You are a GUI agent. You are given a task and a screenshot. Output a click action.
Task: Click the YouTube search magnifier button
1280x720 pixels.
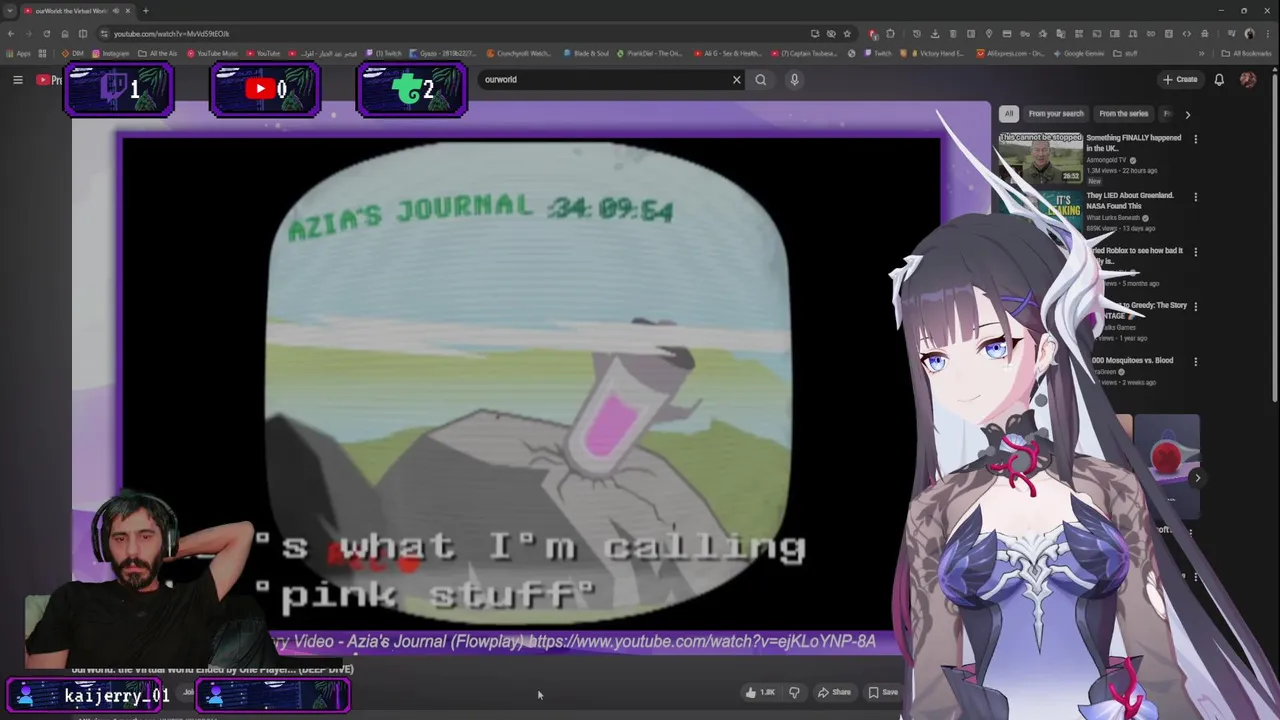761,79
